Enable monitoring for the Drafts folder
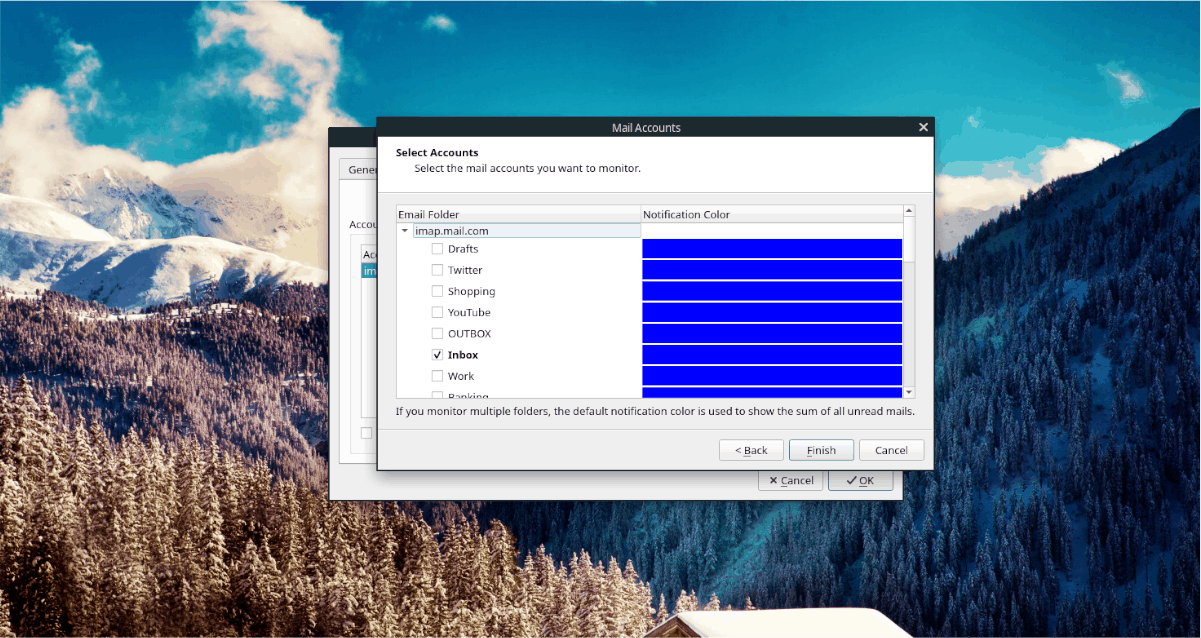Screen dimensions: 1201x638 click(x=437, y=249)
